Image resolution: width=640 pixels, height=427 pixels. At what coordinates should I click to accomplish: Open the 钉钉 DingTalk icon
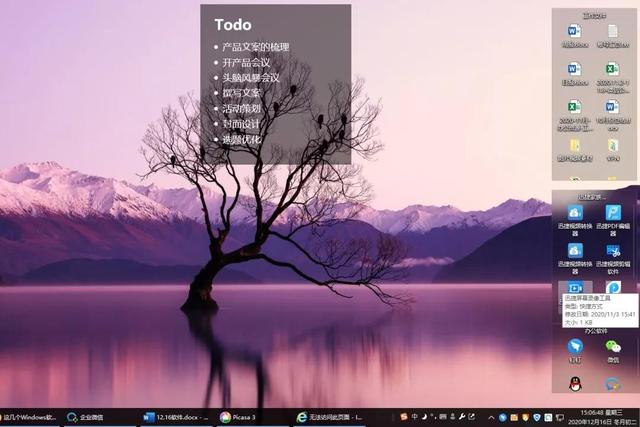tap(575, 347)
